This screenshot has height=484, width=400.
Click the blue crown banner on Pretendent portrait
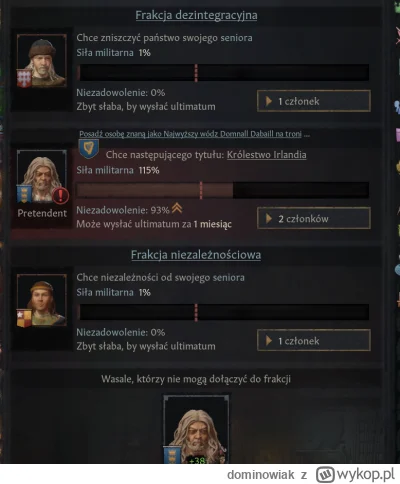(24, 194)
